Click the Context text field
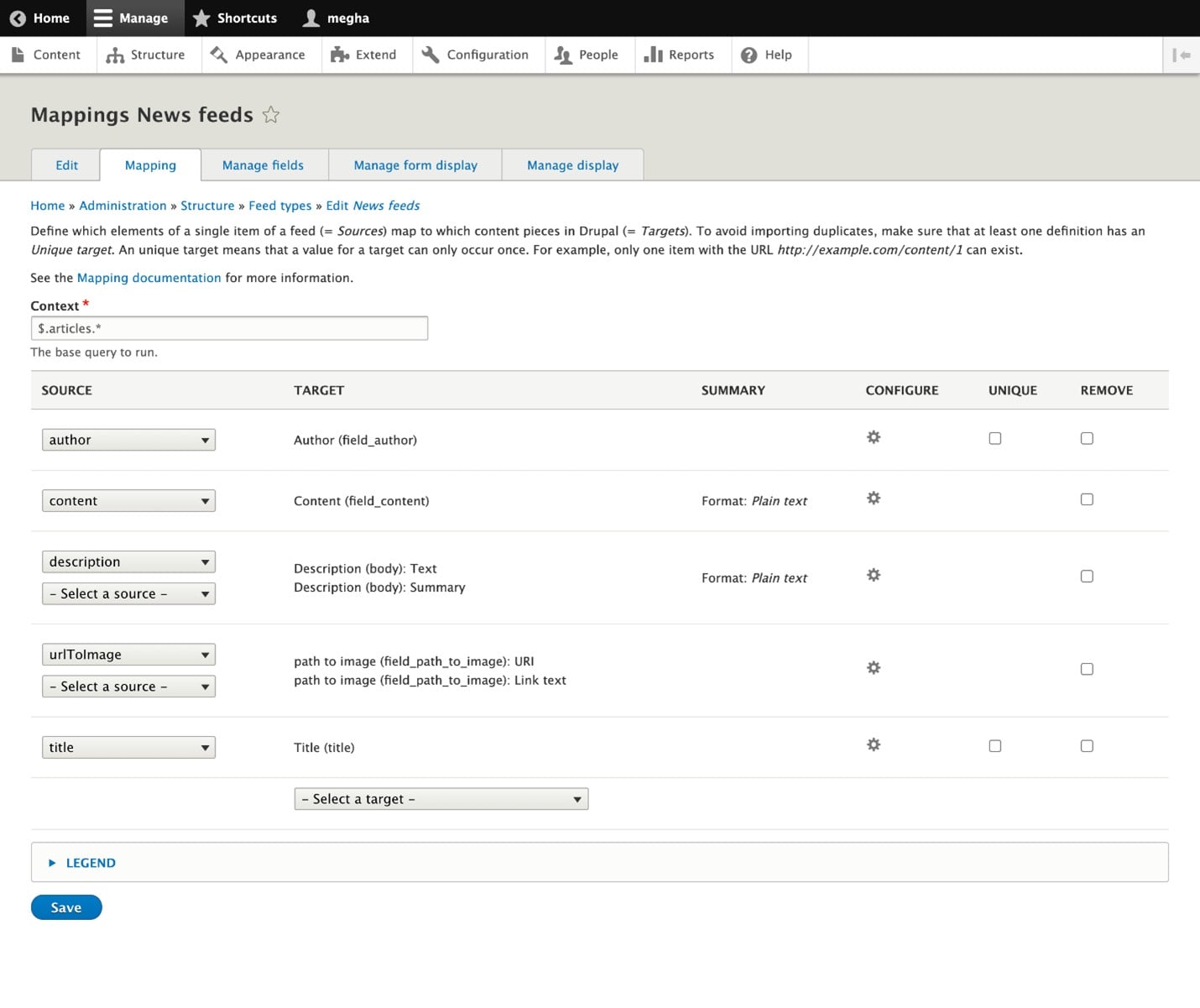 click(x=229, y=328)
